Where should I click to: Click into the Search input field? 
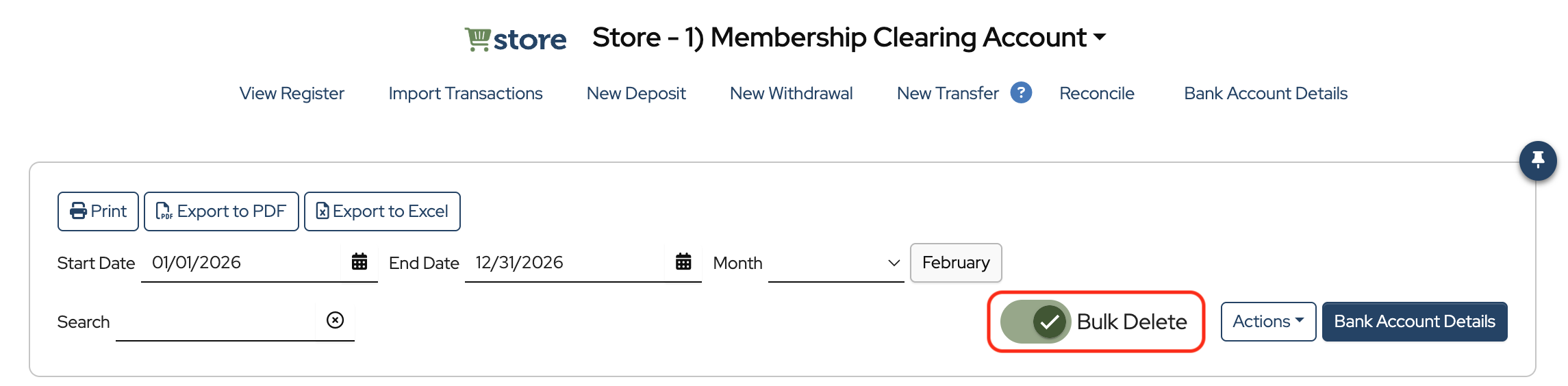215,322
